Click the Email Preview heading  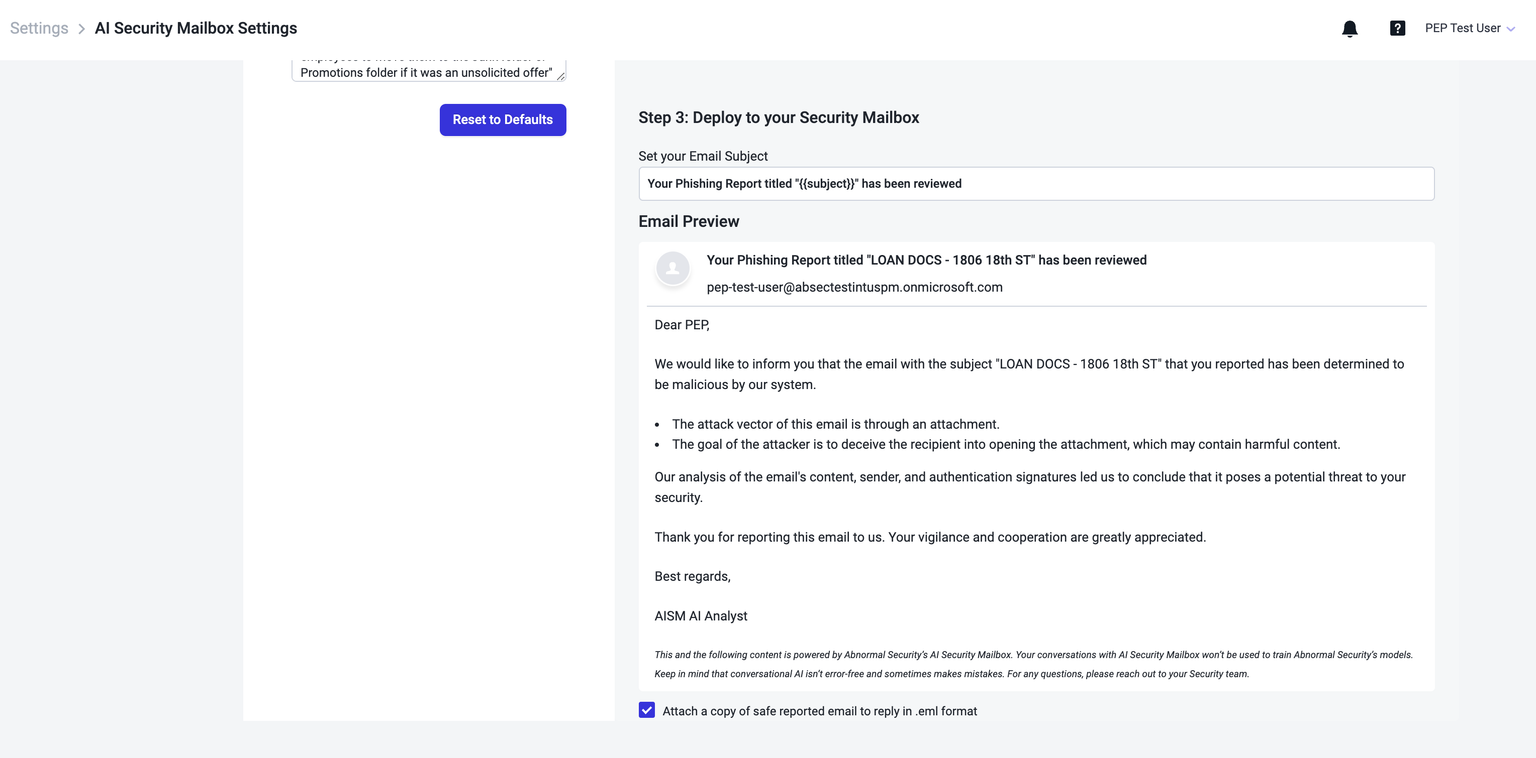pos(688,221)
